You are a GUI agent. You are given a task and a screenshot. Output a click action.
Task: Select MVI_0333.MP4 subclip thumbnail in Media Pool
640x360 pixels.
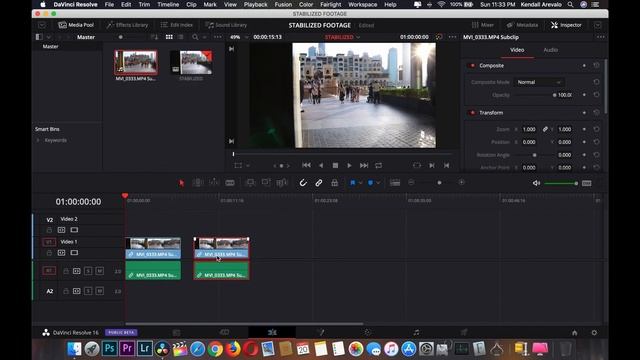pos(136,62)
